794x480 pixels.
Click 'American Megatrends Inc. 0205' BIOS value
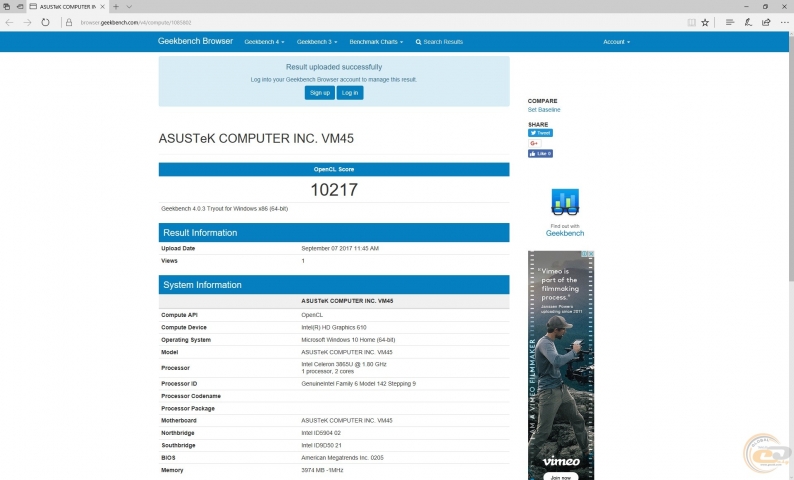342,457
